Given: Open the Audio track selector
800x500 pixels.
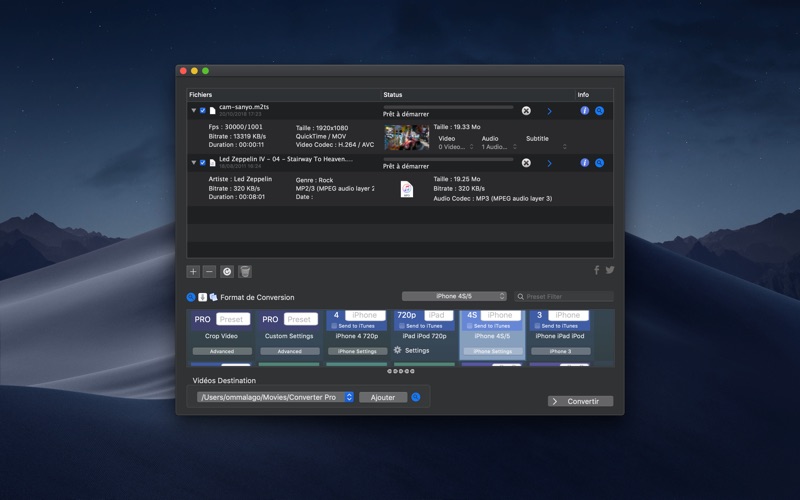Looking at the screenshot, I should click(499, 147).
